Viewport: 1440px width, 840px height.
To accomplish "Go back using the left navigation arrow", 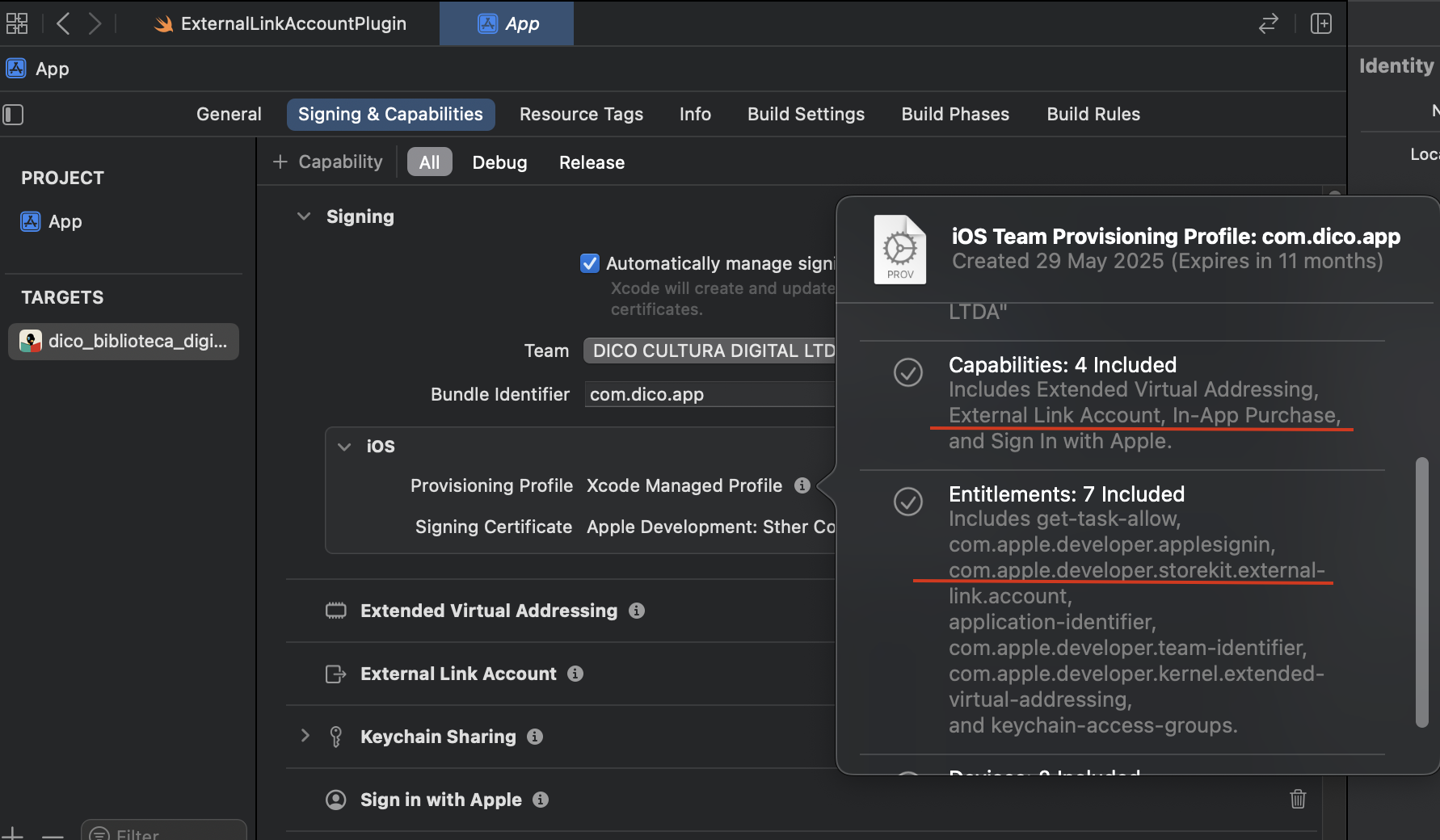I will point(64,23).
